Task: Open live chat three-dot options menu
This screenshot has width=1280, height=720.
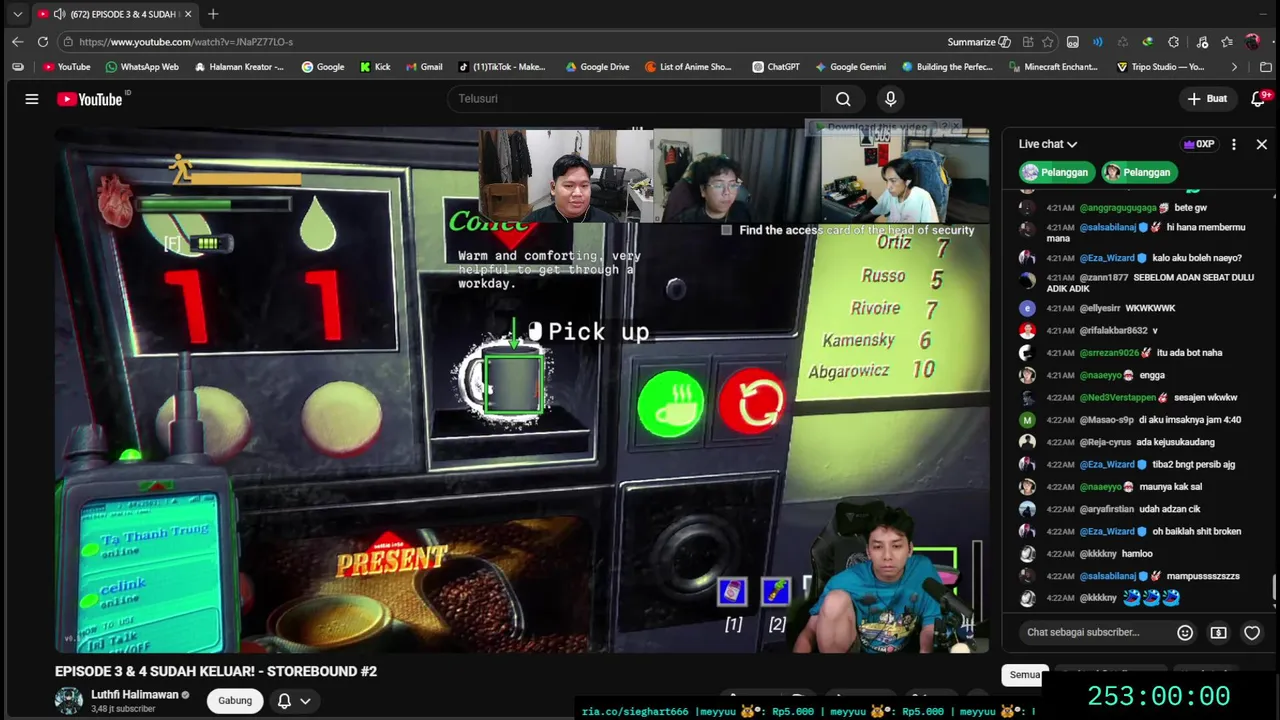Action: coord(1233,144)
